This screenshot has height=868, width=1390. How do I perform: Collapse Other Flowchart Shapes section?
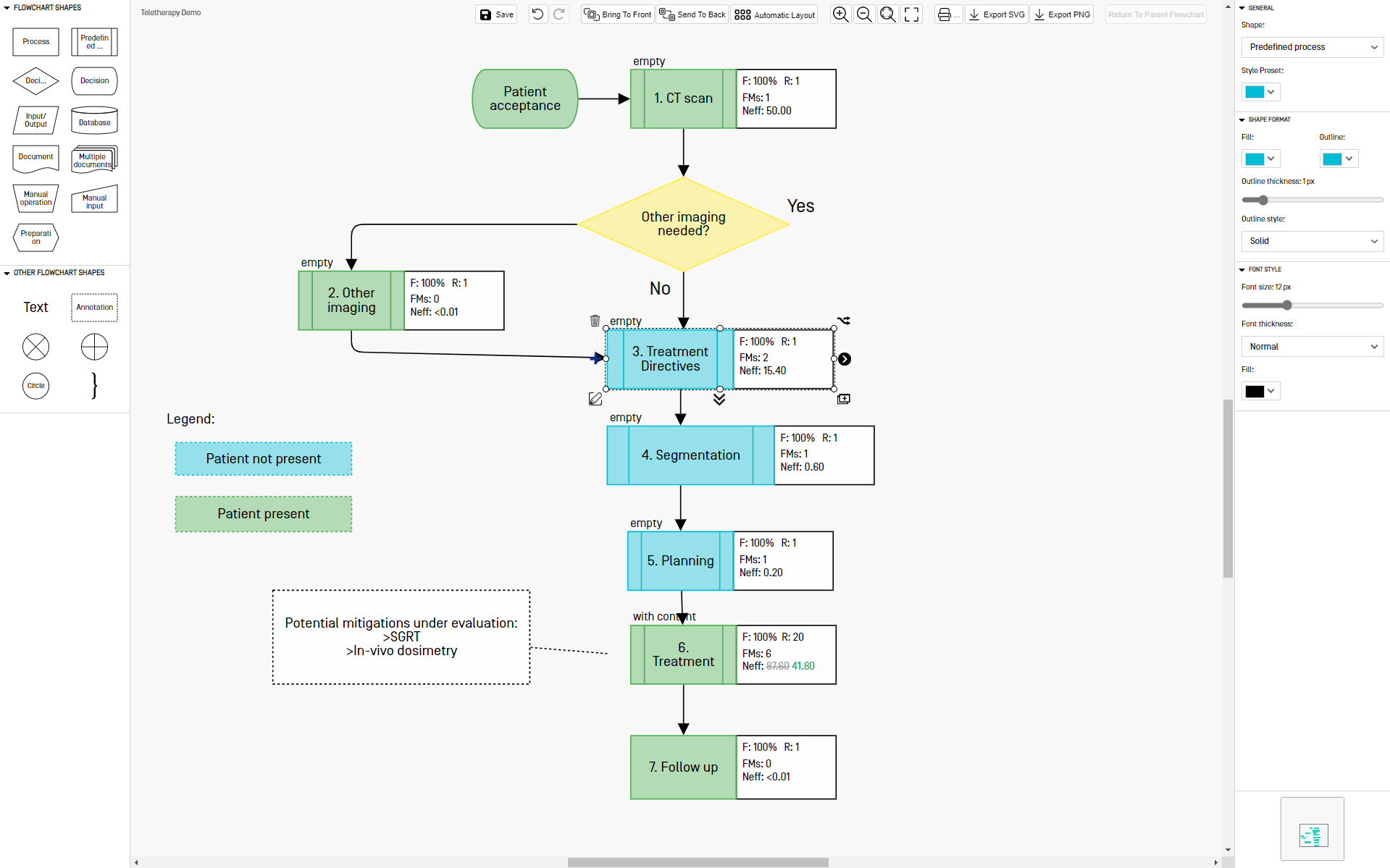[7, 273]
